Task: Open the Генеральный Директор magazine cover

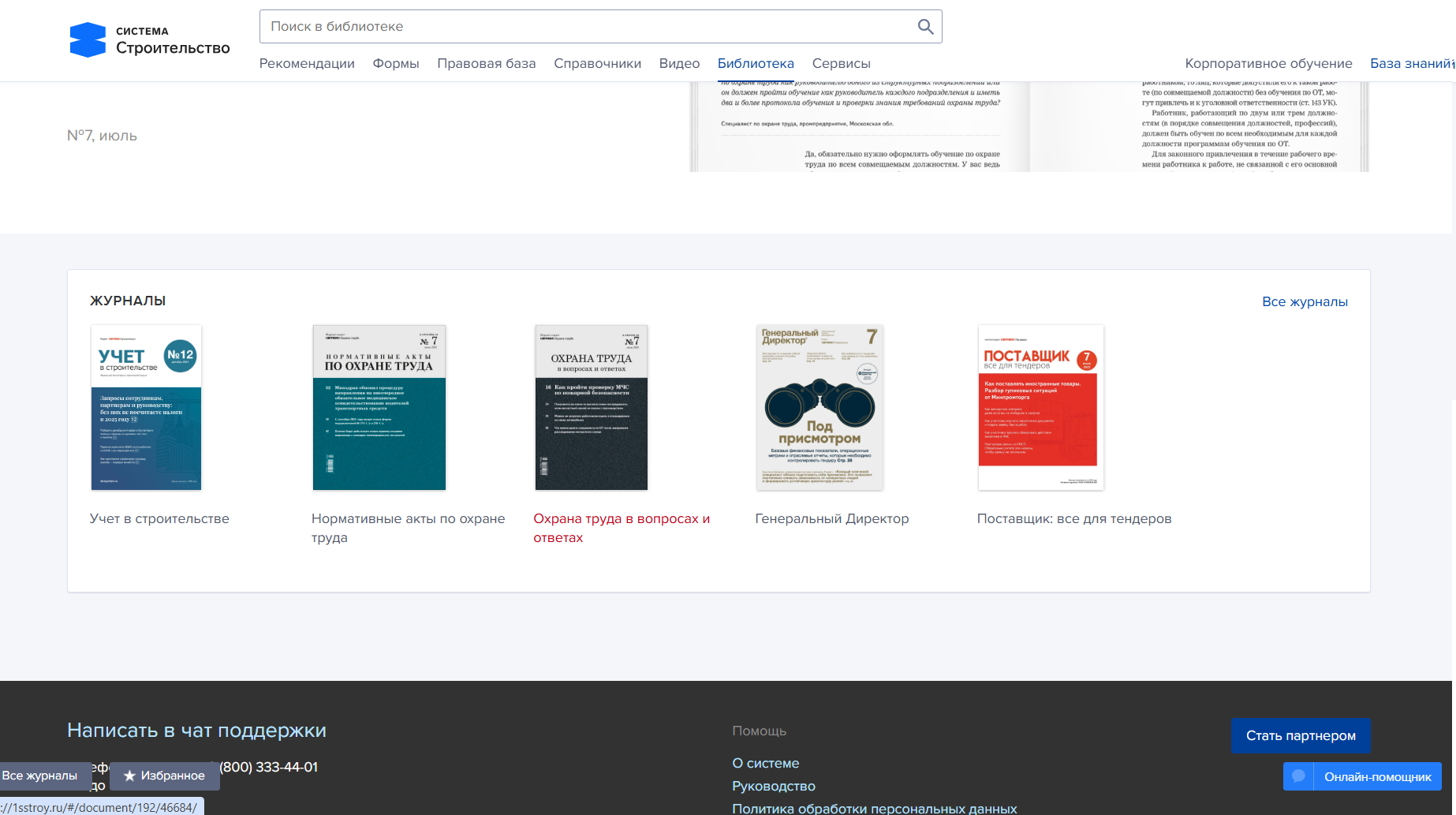Action: tap(819, 408)
